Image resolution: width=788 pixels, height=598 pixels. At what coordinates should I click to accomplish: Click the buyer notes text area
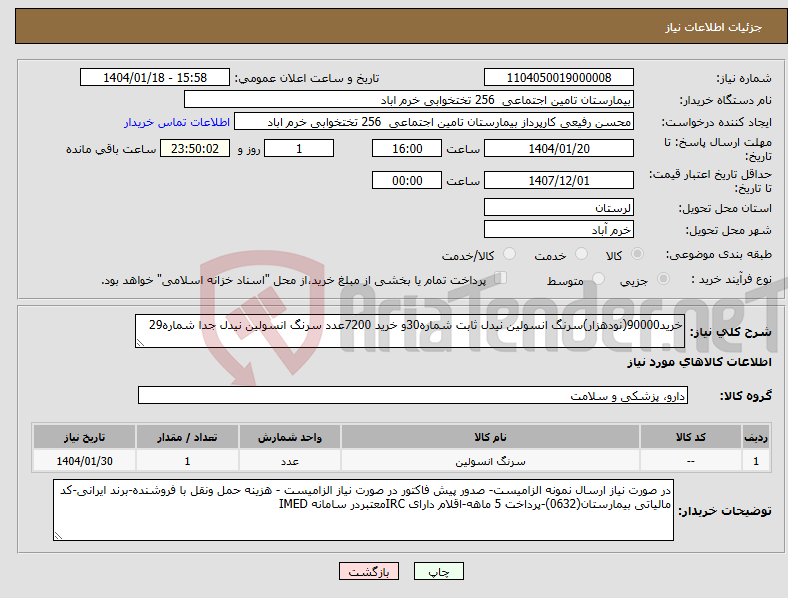(363, 510)
